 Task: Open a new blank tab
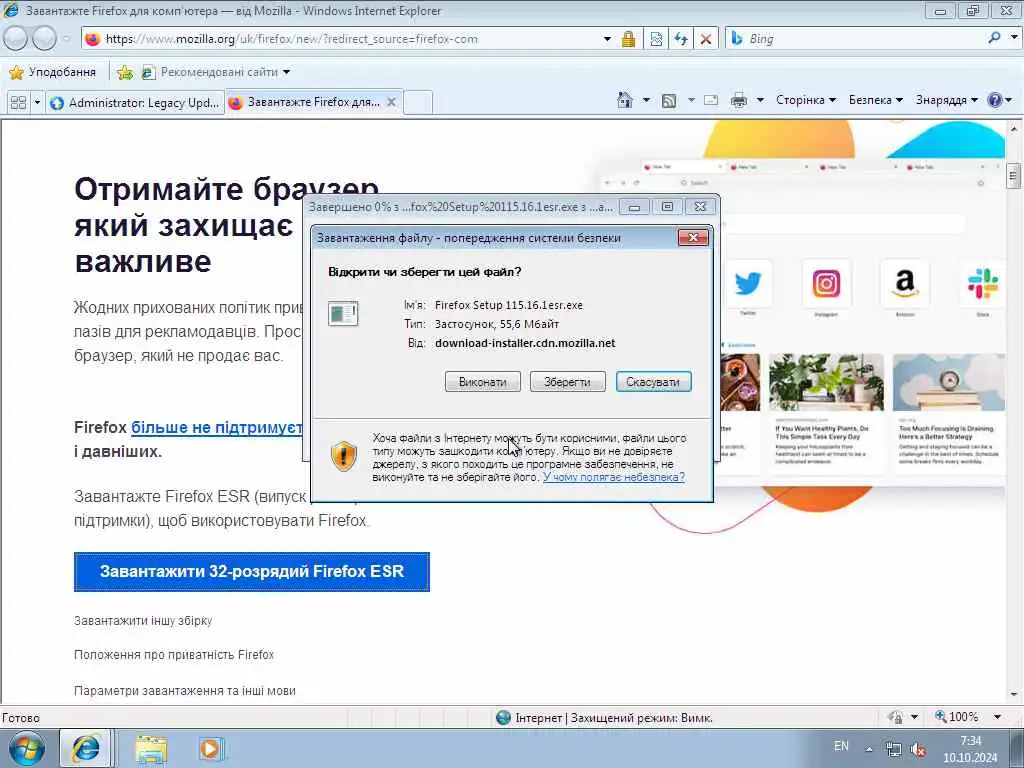(417, 103)
